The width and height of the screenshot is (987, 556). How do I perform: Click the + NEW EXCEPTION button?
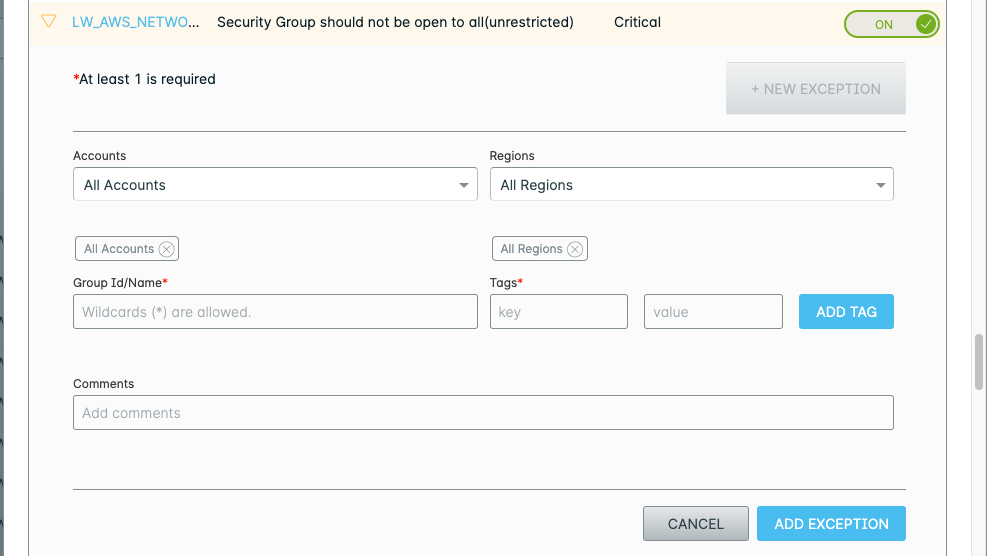click(815, 89)
